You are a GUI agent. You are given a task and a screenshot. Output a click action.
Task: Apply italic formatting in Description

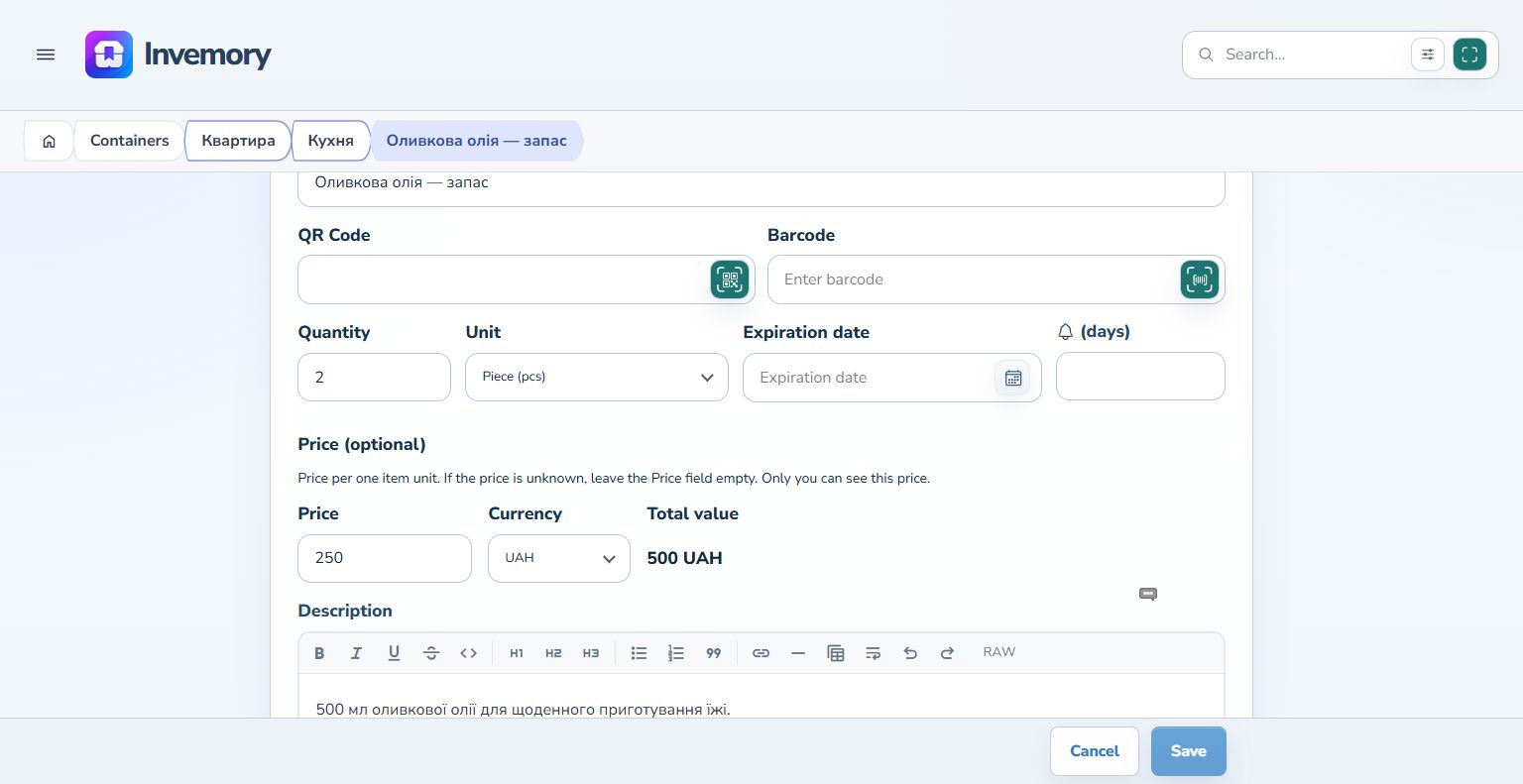(x=356, y=653)
